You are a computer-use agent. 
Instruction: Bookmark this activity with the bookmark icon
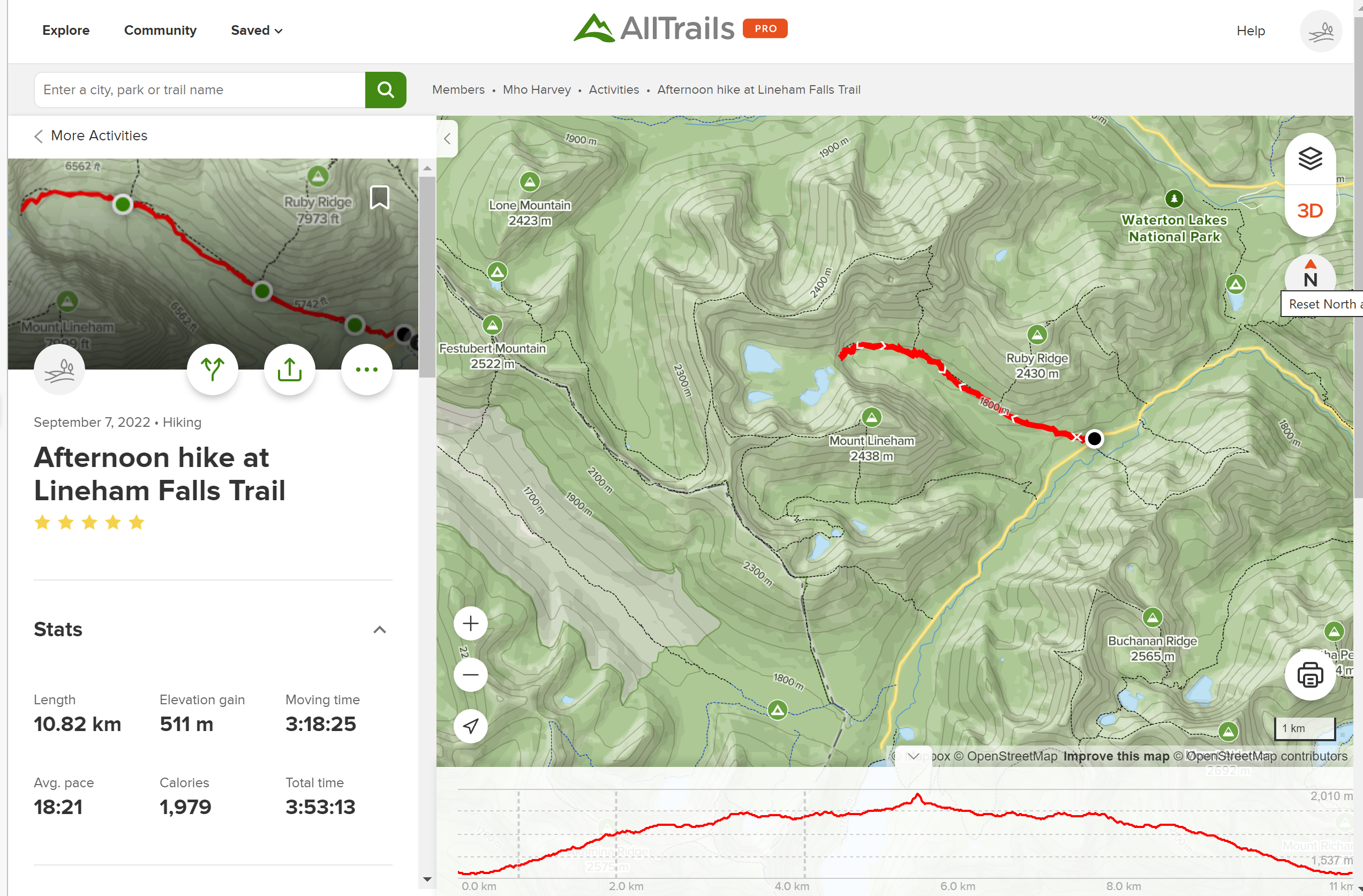(379, 198)
